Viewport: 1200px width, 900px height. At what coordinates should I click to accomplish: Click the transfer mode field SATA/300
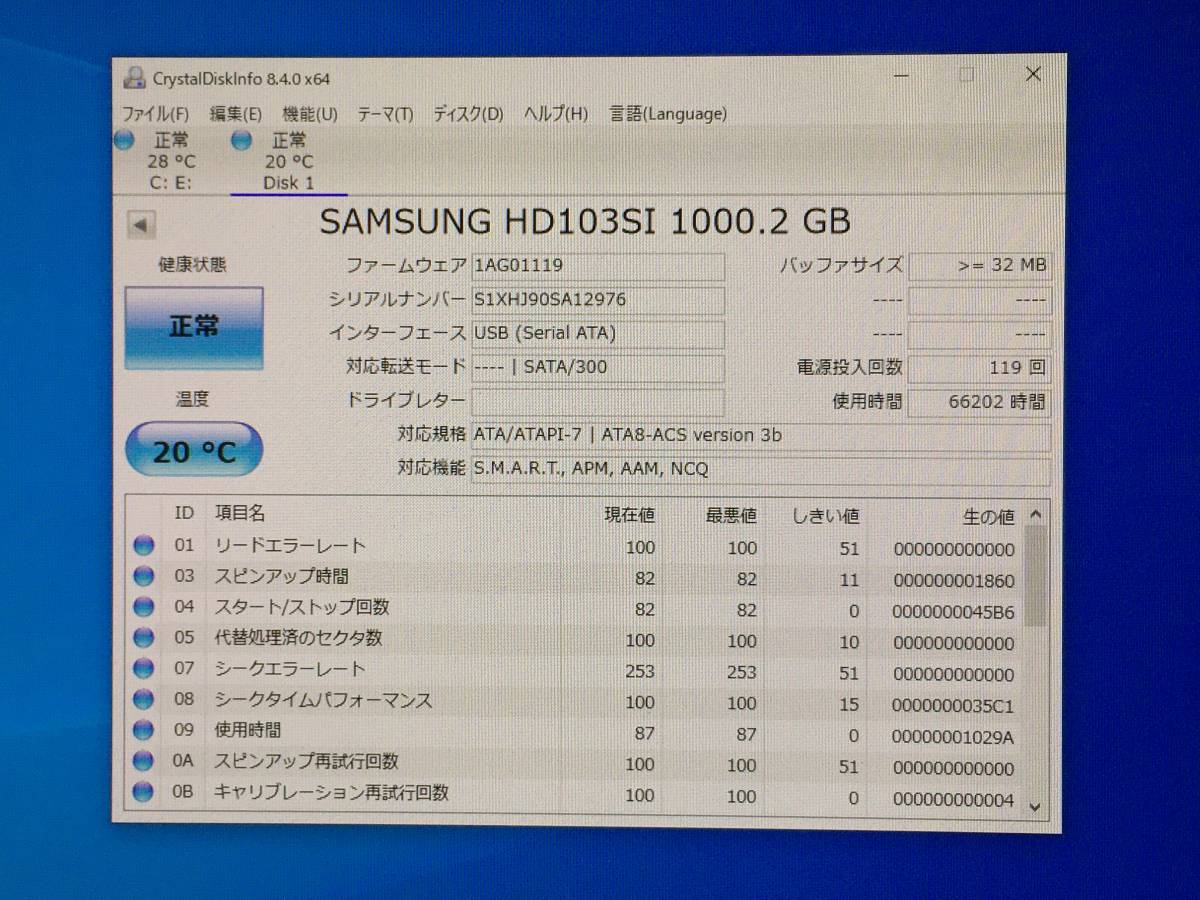click(x=598, y=367)
